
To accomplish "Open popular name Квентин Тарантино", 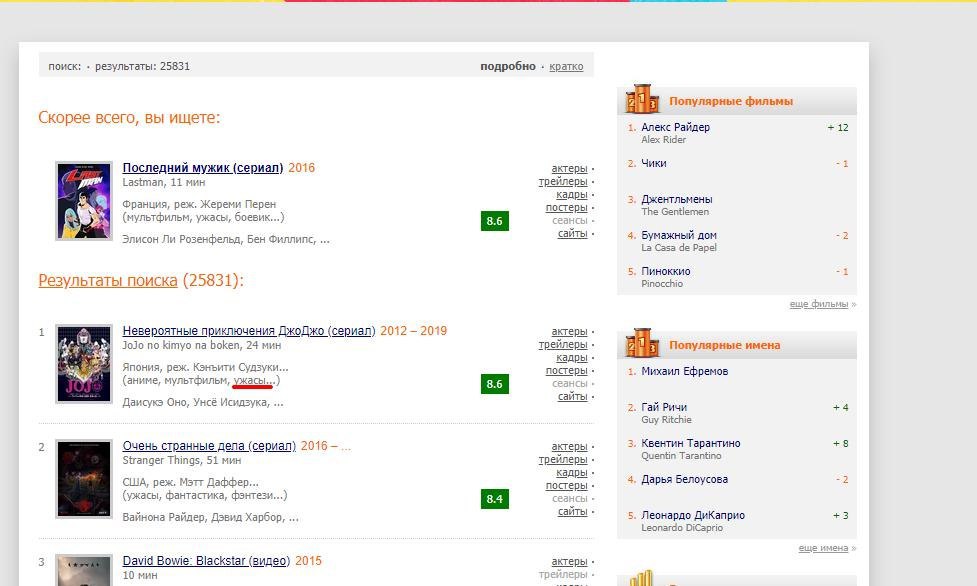I will [x=691, y=444].
